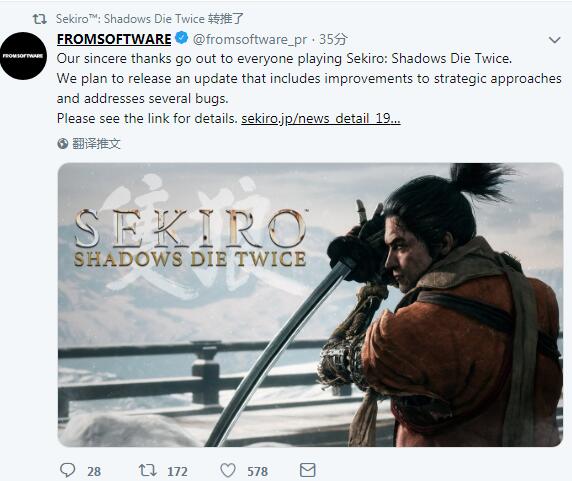Viewport: 572px width, 481px height.
Task: Like the tweet with heart icon
Action: [x=228, y=470]
